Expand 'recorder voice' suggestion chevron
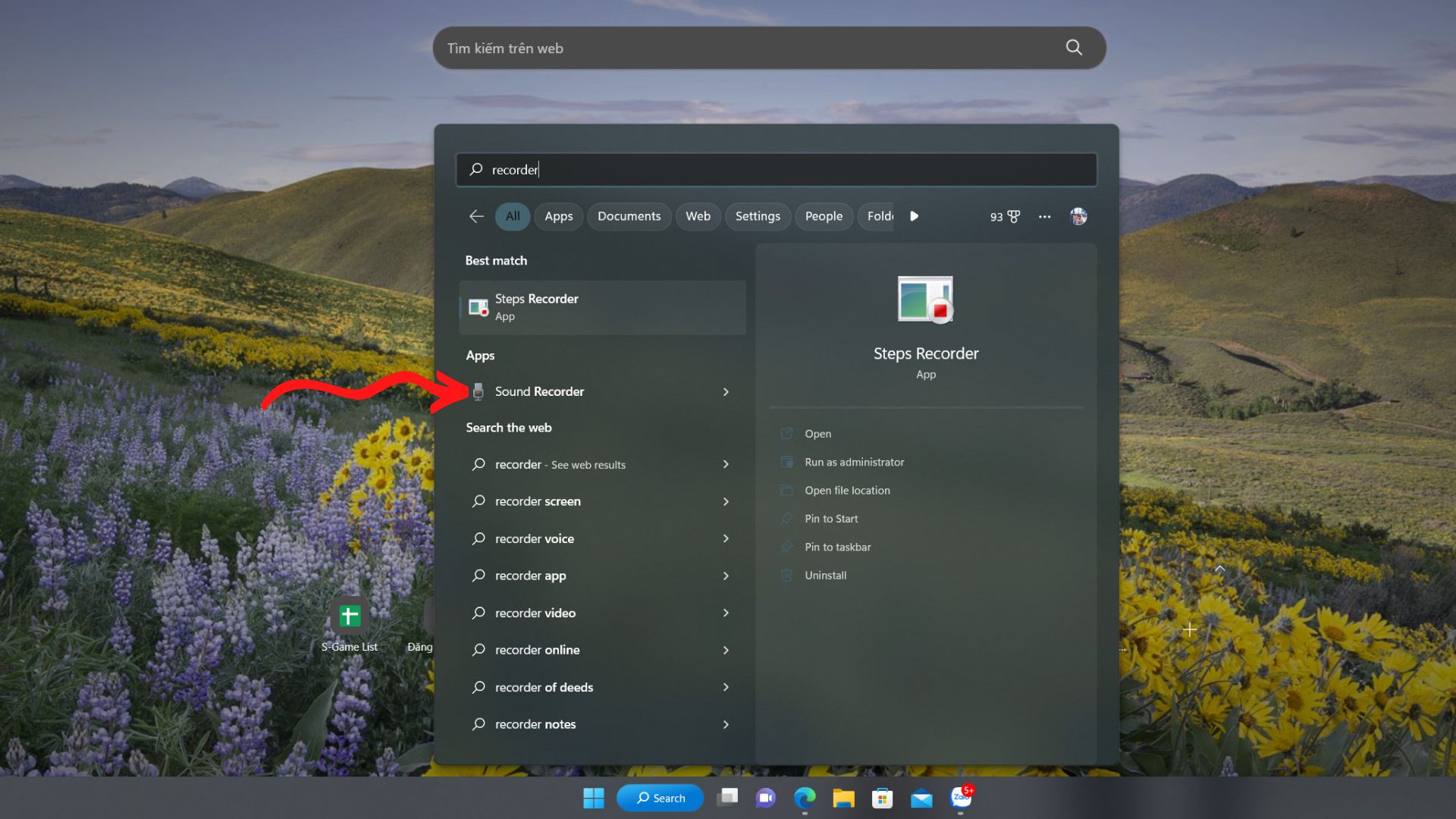Viewport: 1456px width, 819px height. [x=726, y=538]
